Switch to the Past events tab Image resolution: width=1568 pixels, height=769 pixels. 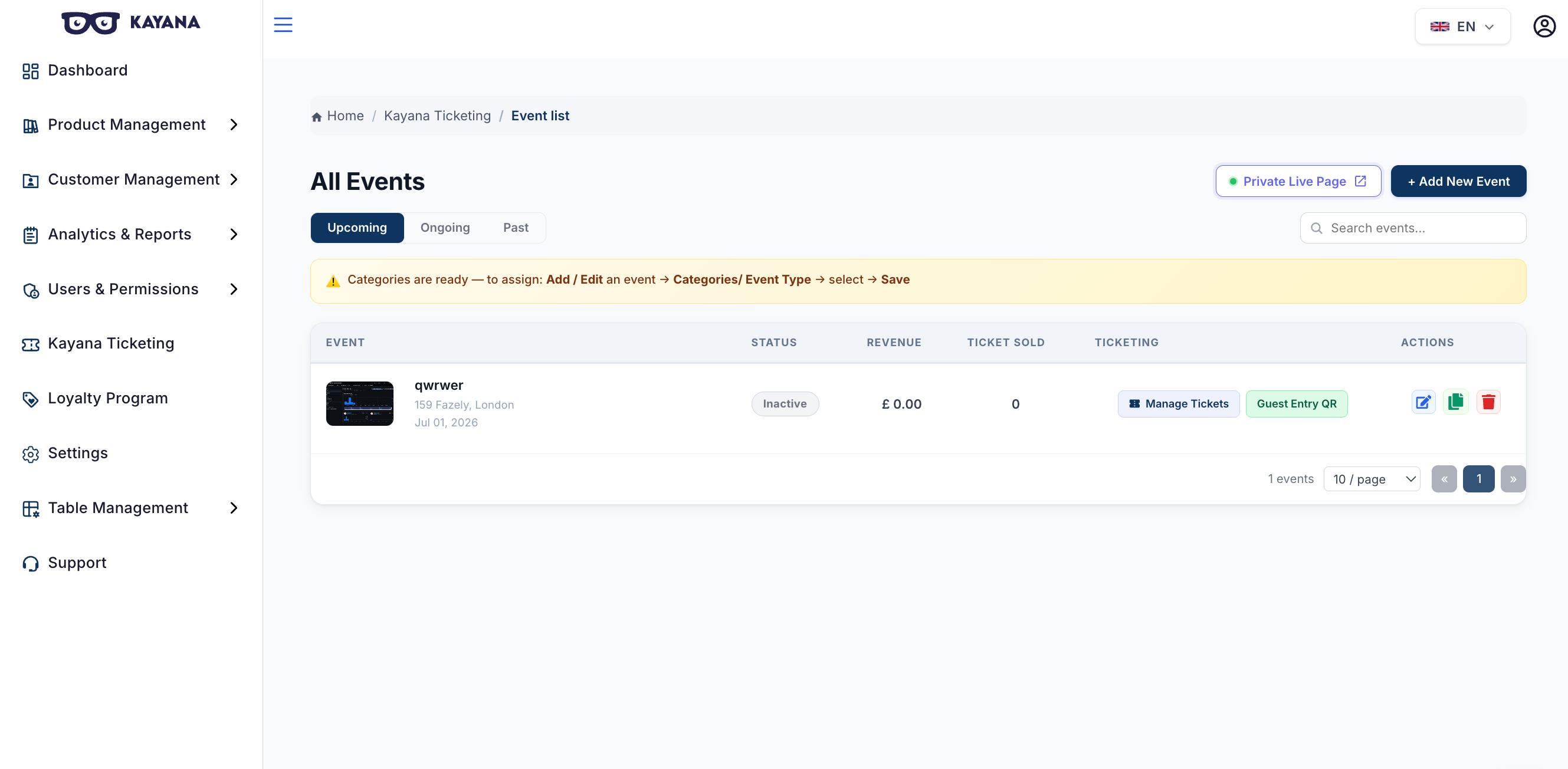516,228
